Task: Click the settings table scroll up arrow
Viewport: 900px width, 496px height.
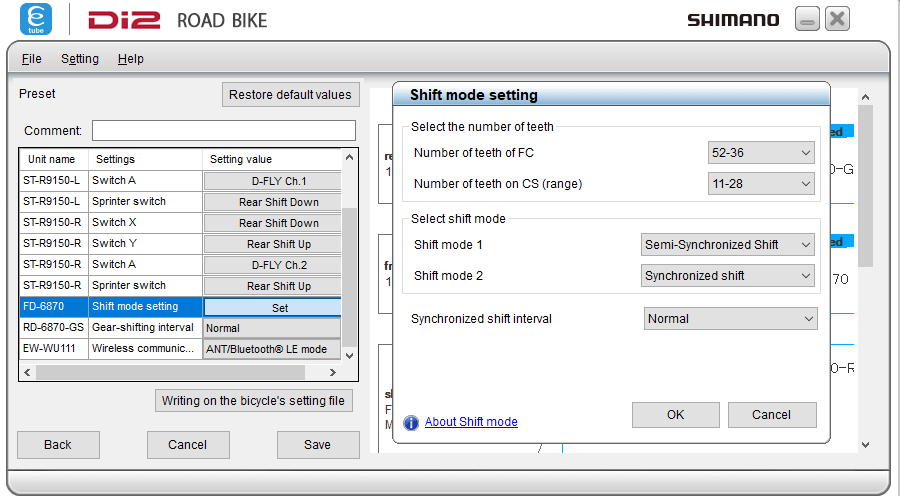Action: pos(349,157)
